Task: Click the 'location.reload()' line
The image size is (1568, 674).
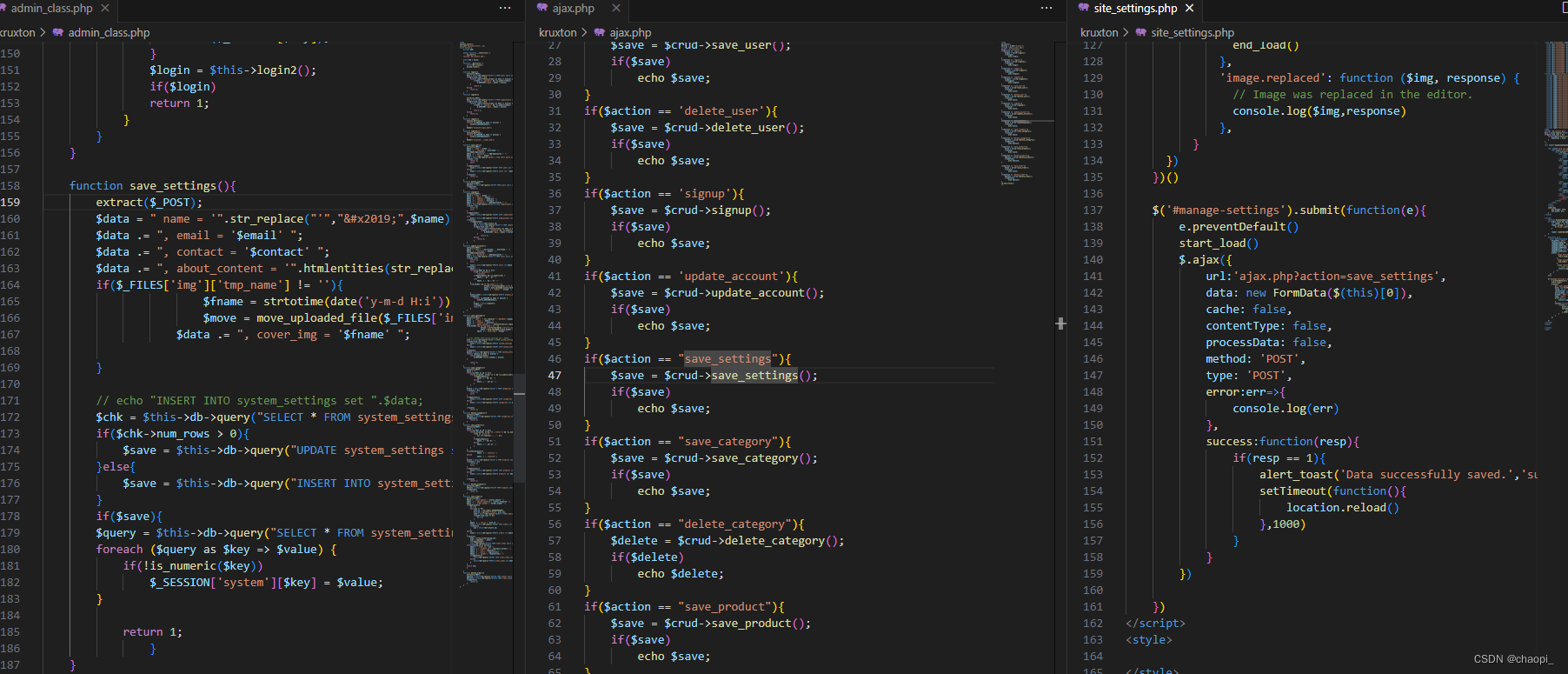Action: click(x=1343, y=508)
